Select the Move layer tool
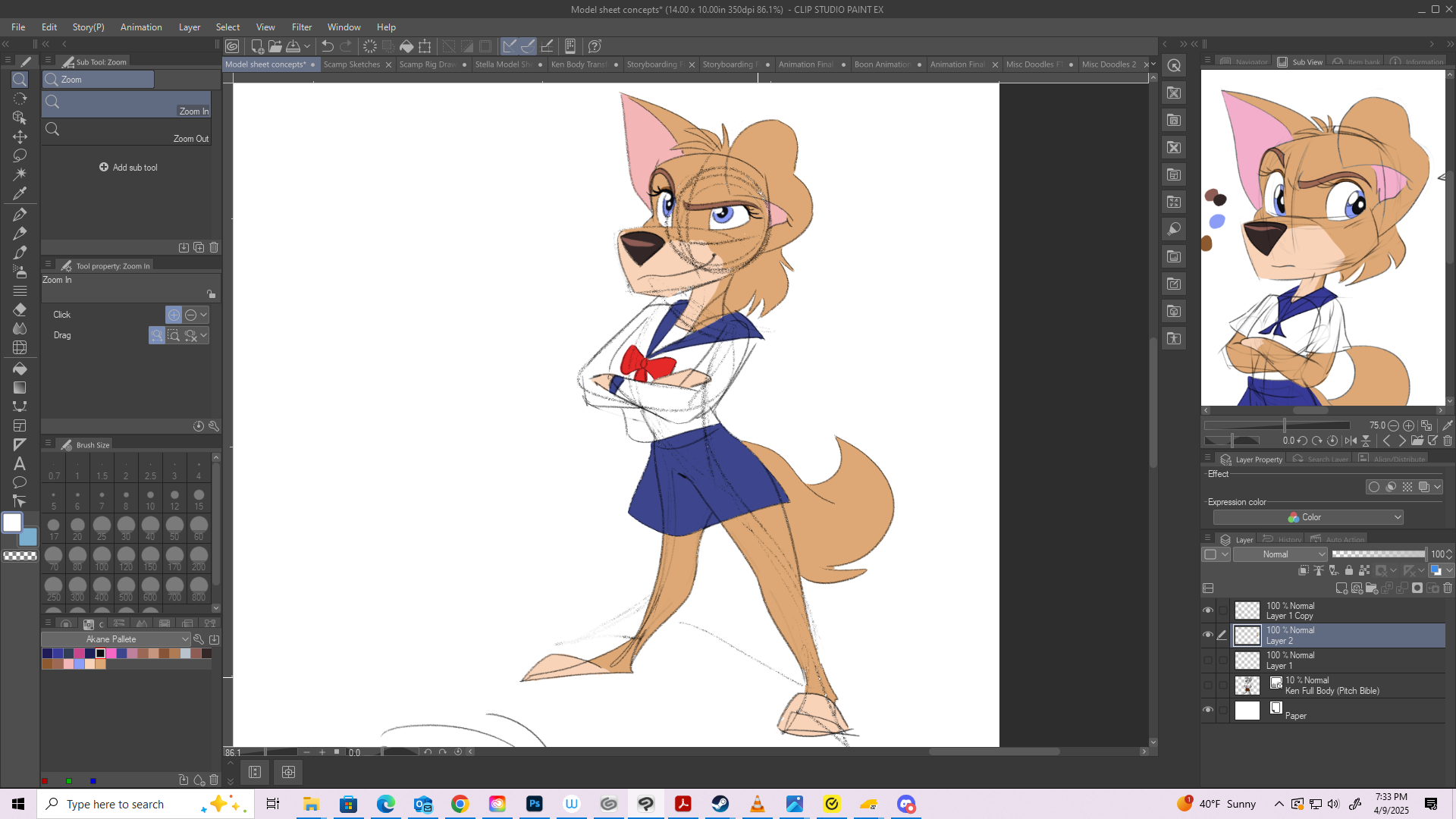This screenshot has width=1456, height=819. (x=20, y=136)
